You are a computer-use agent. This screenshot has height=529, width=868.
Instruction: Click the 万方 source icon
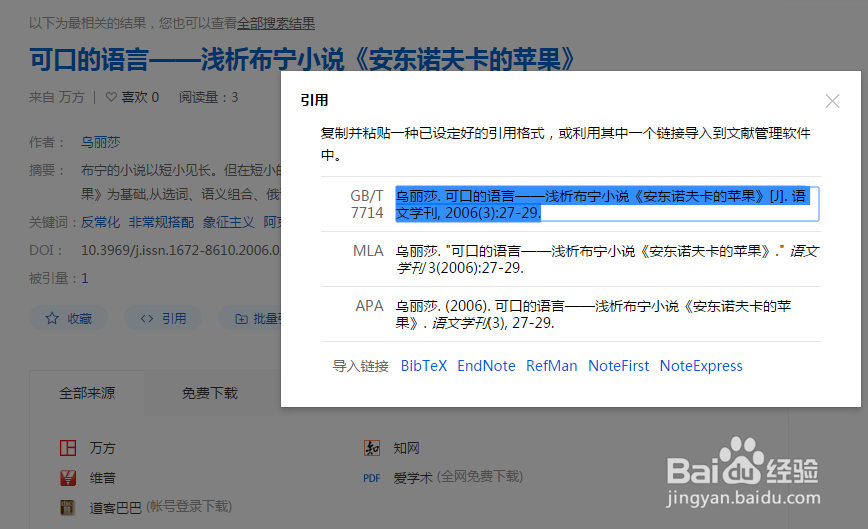click(x=68, y=448)
